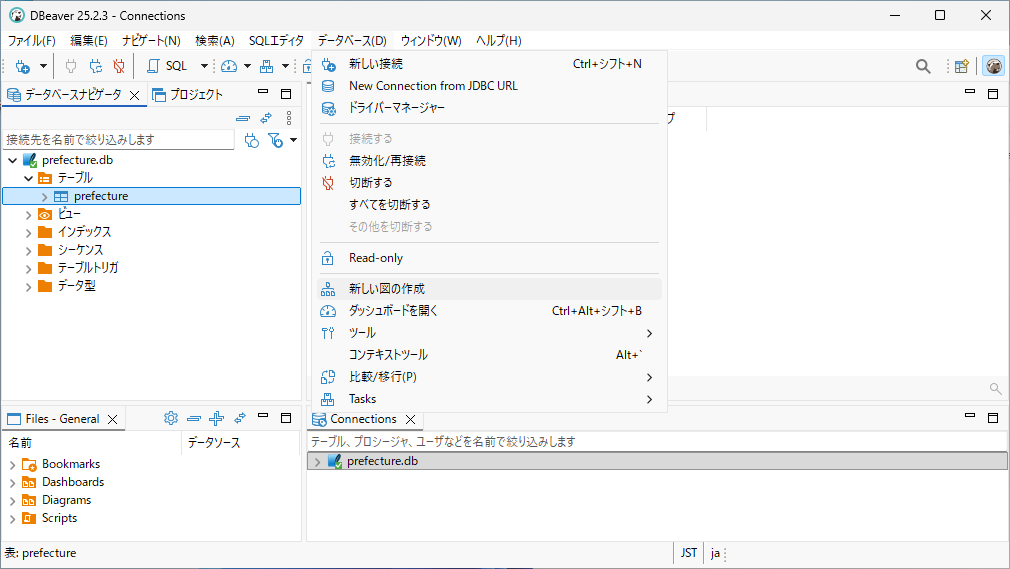Choose すべてを切断する menu entry
1010x569 pixels.
point(490,204)
